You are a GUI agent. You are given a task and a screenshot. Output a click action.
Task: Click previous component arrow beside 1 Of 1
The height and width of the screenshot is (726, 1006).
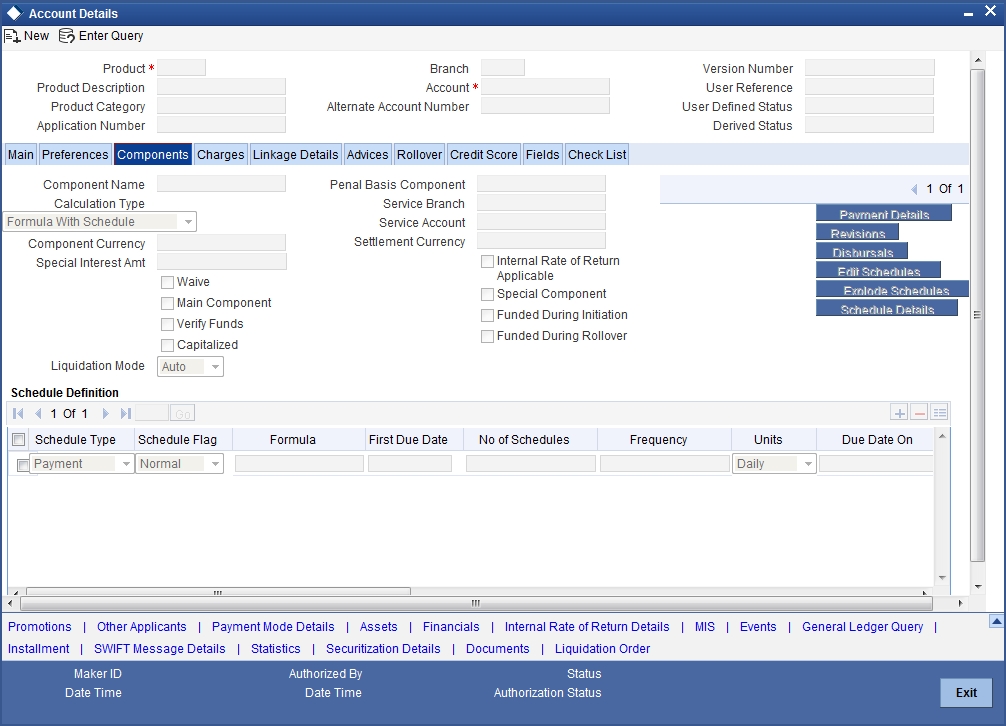914,189
